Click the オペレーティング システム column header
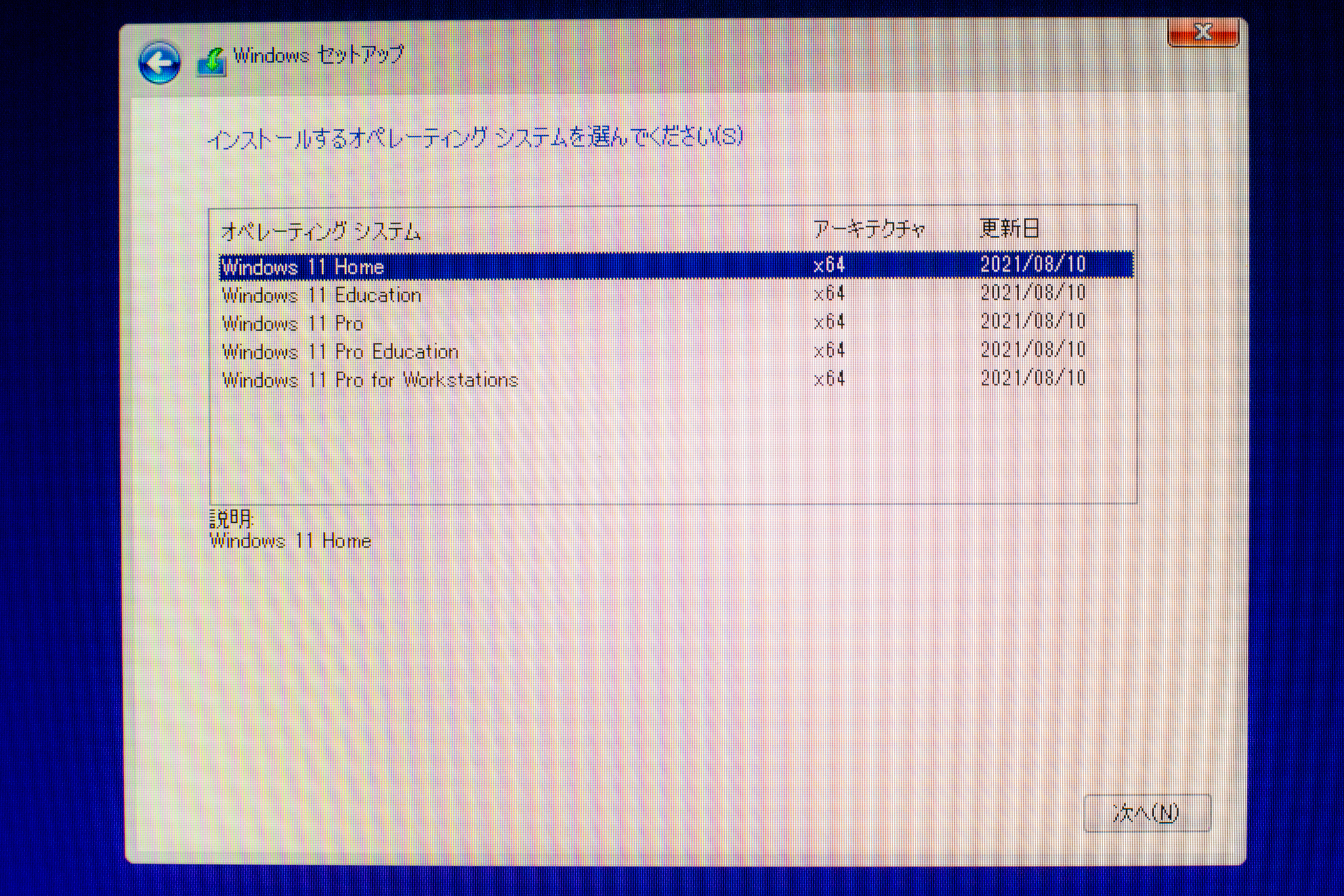This screenshot has width=1344, height=896. click(320, 231)
